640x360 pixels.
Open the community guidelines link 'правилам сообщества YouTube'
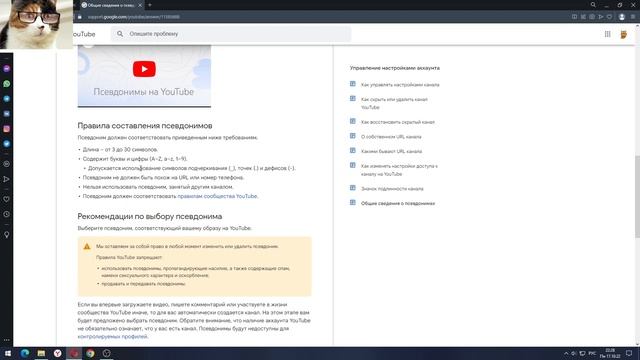pyautogui.click(x=217, y=196)
